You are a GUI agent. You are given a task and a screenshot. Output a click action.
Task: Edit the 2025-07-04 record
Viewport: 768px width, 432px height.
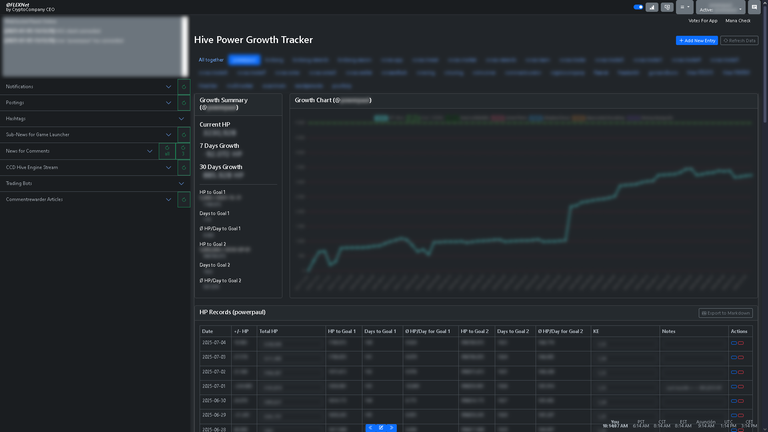(x=734, y=343)
